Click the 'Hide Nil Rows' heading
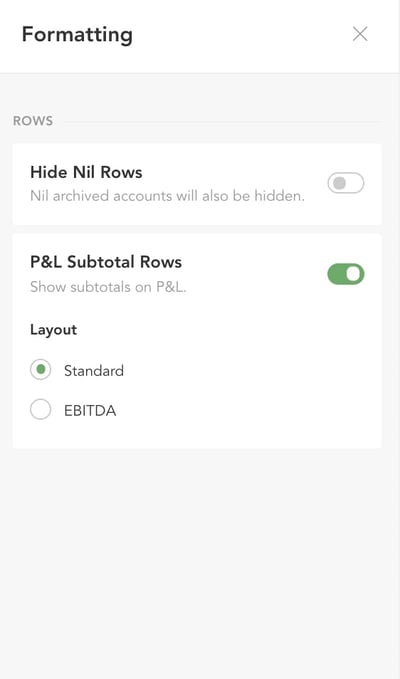Viewport: 400px width, 679px height. click(86, 172)
